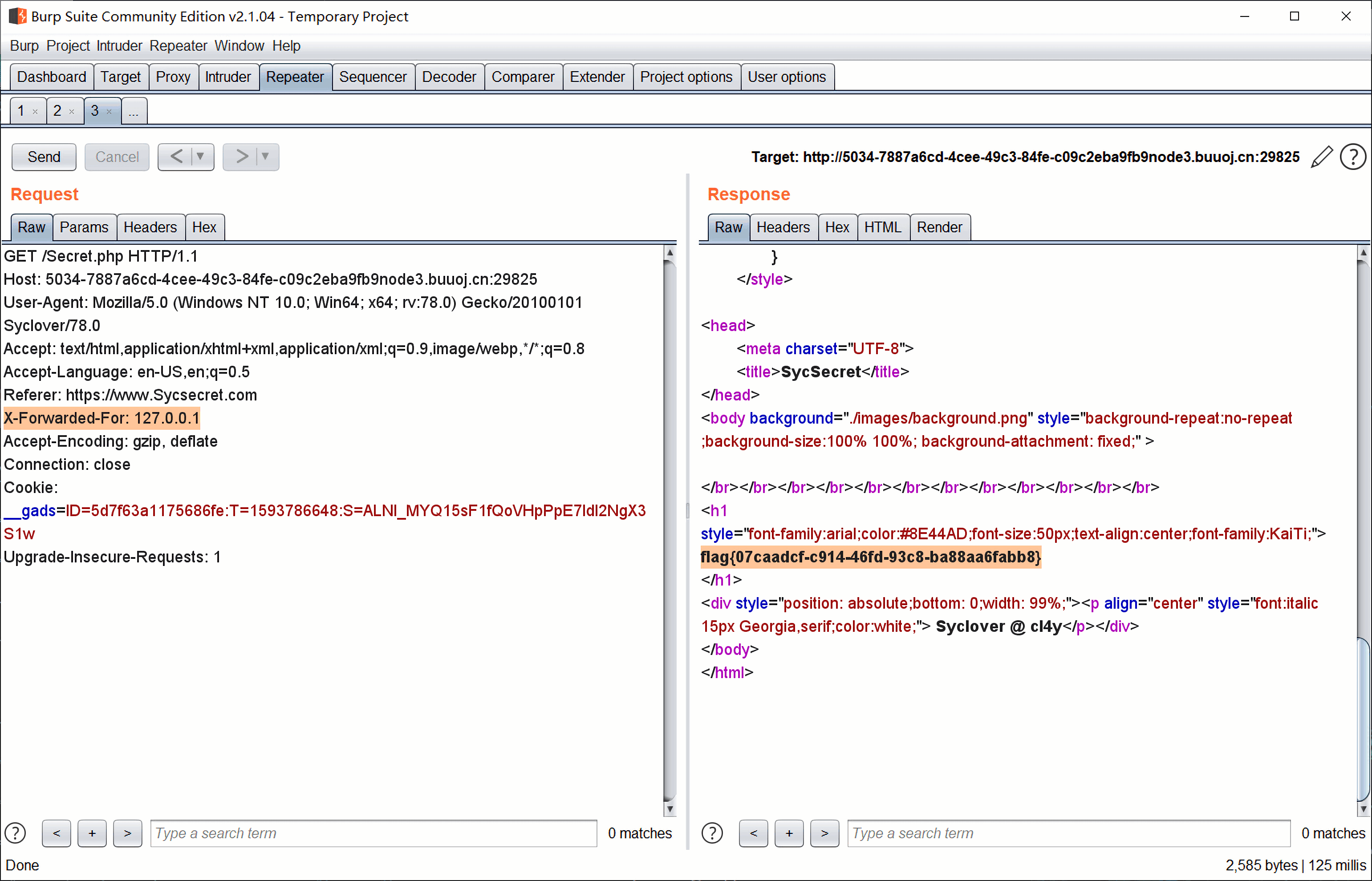Select Repeater request tab 2
The height and width of the screenshot is (881, 1372).
pyautogui.click(x=57, y=111)
